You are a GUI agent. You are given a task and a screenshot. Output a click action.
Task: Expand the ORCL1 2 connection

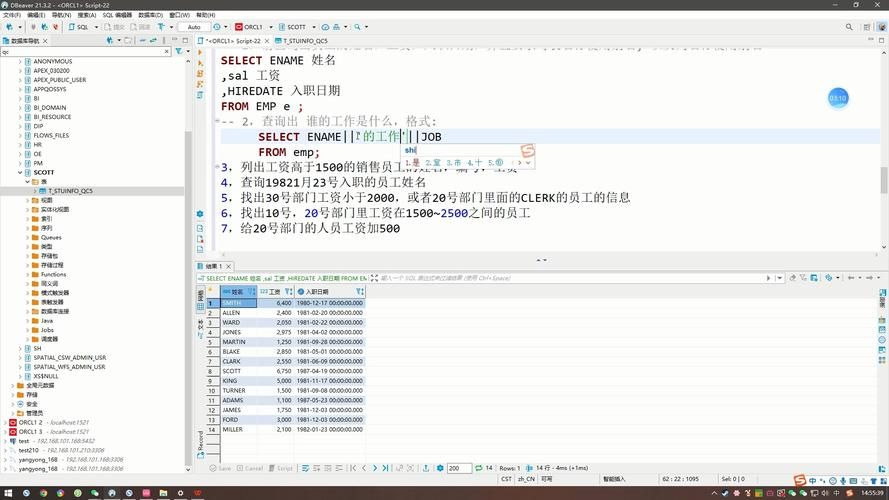[x=5, y=422]
